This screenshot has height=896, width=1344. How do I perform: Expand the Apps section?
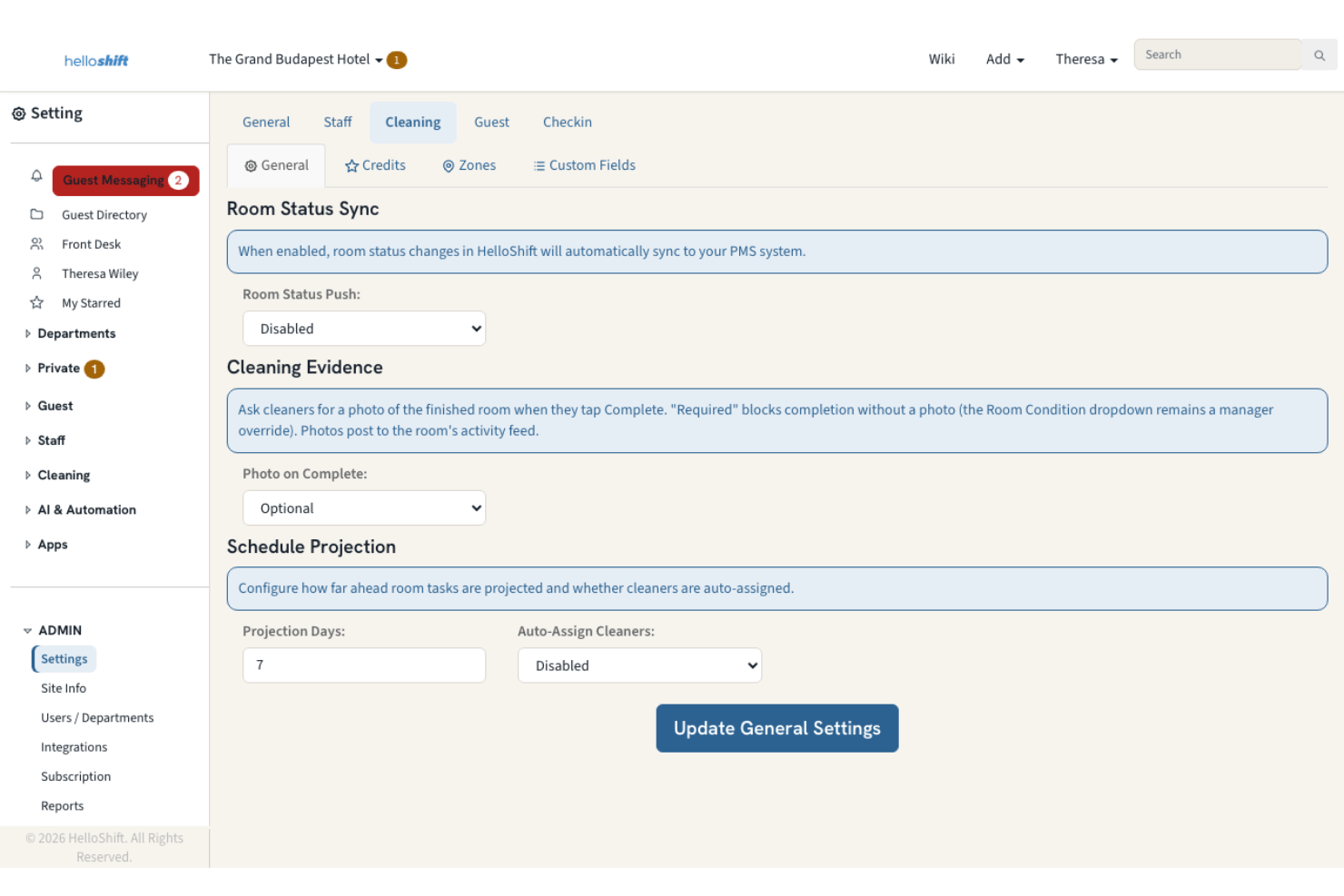click(x=46, y=545)
